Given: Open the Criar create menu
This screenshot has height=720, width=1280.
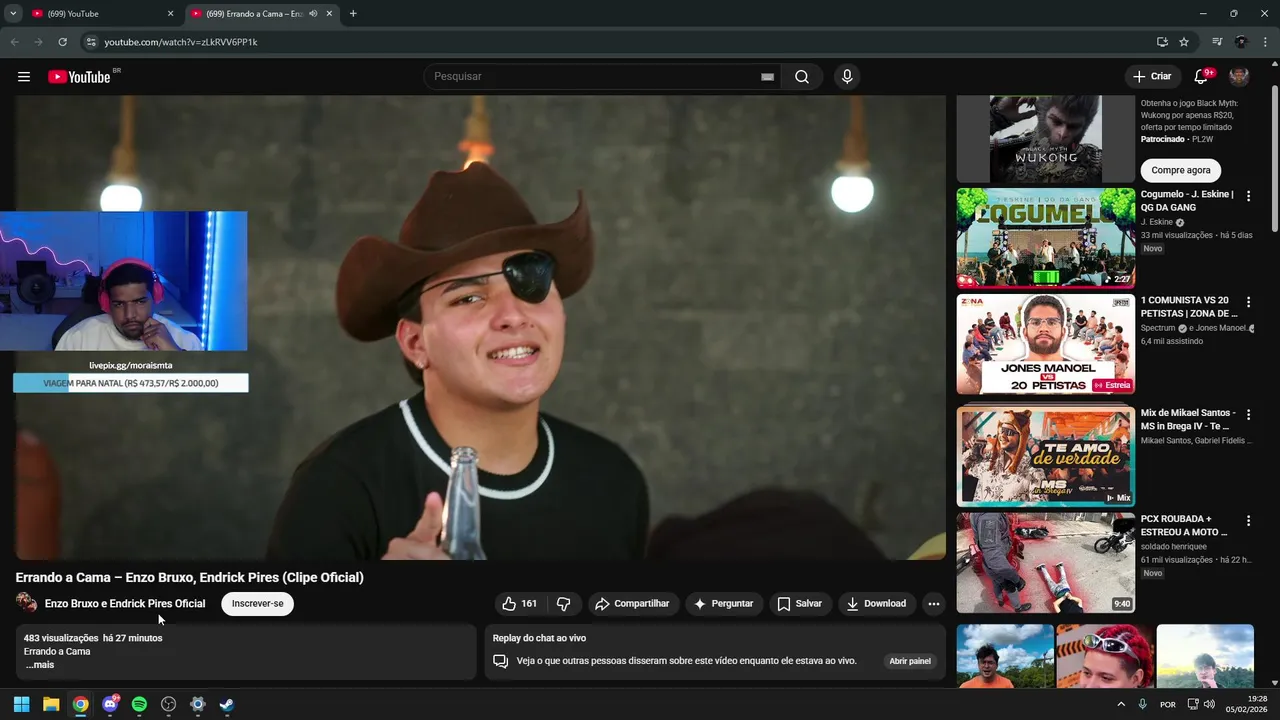Looking at the screenshot, I should [x=1152, y=77].
